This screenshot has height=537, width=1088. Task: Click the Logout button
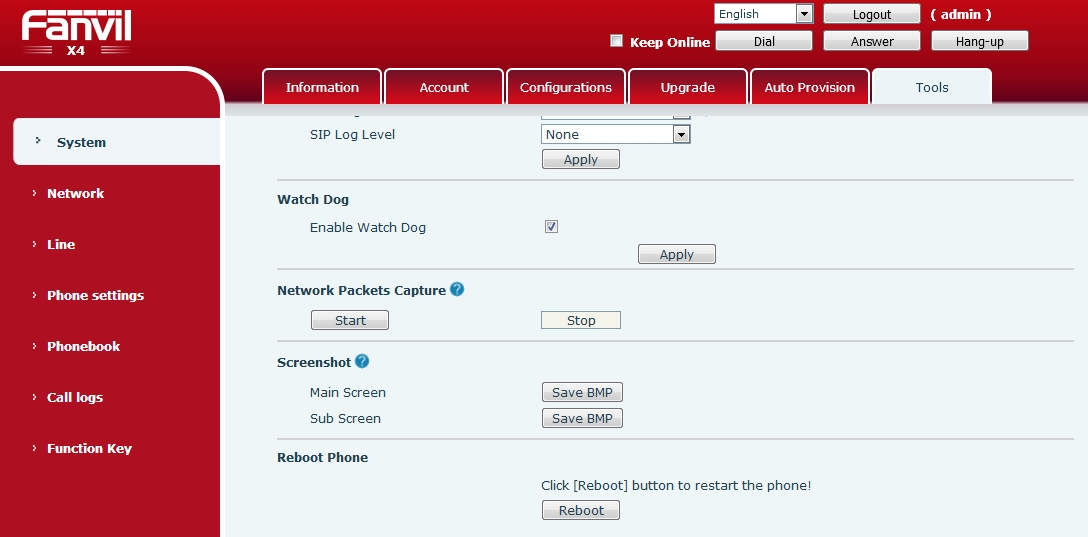pyautogui.click(x=871, y=14)
